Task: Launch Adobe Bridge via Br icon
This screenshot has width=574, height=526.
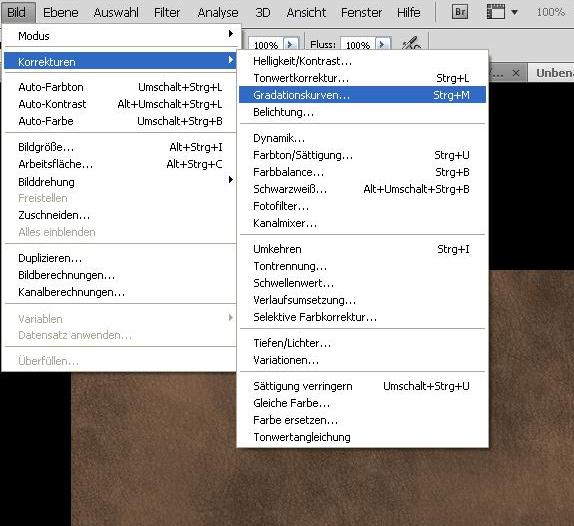Action: (x=460, y=12)
